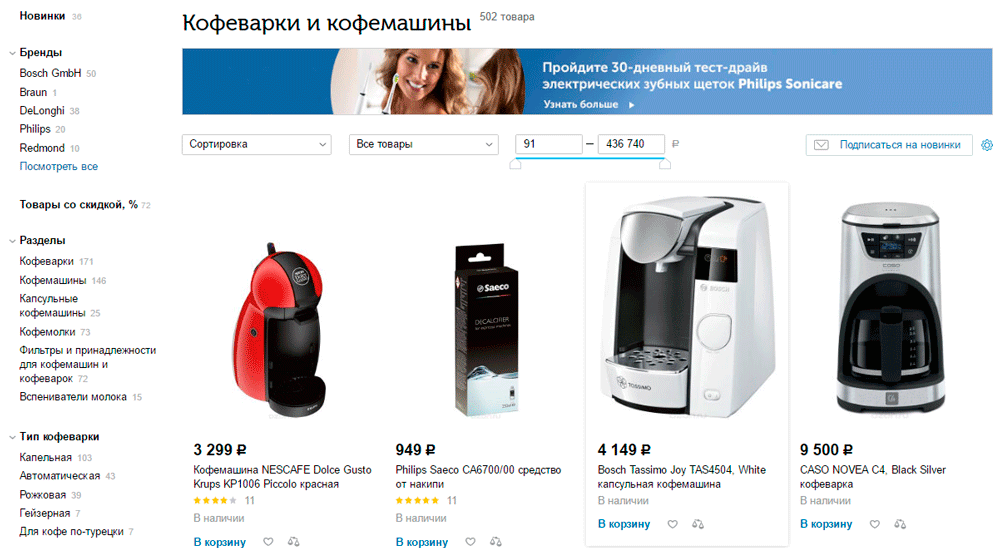Click compare scales icon for CASO NOVEA C4

pos(901,524)
